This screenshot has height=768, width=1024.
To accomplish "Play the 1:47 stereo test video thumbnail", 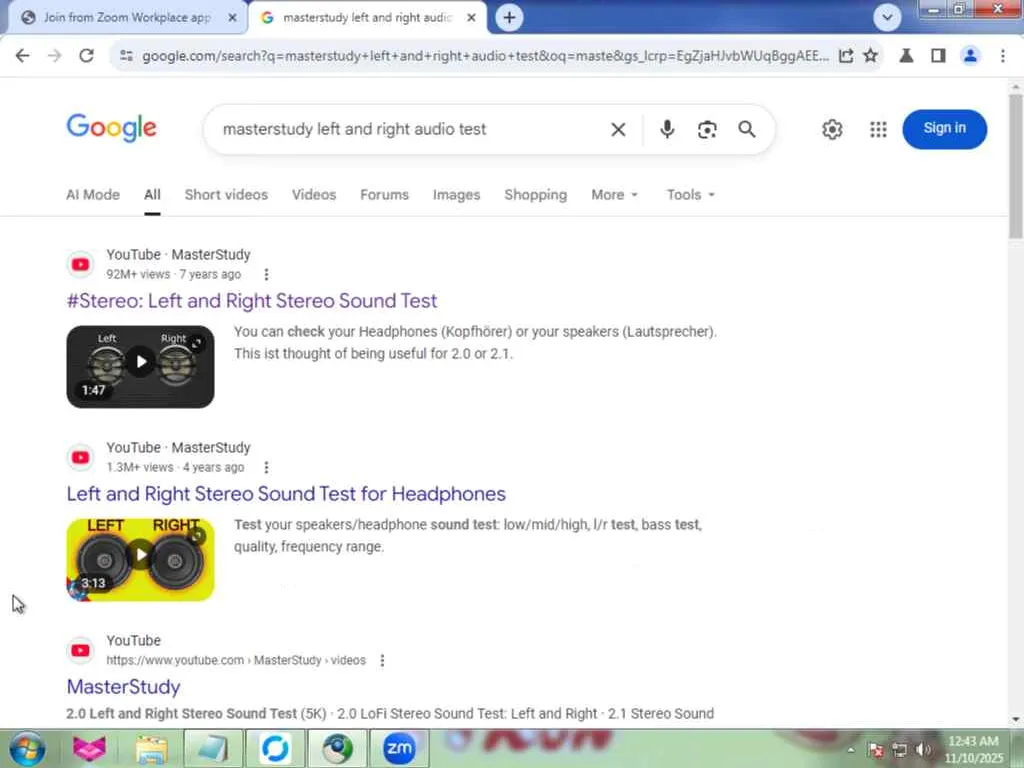I will point(140,366).
